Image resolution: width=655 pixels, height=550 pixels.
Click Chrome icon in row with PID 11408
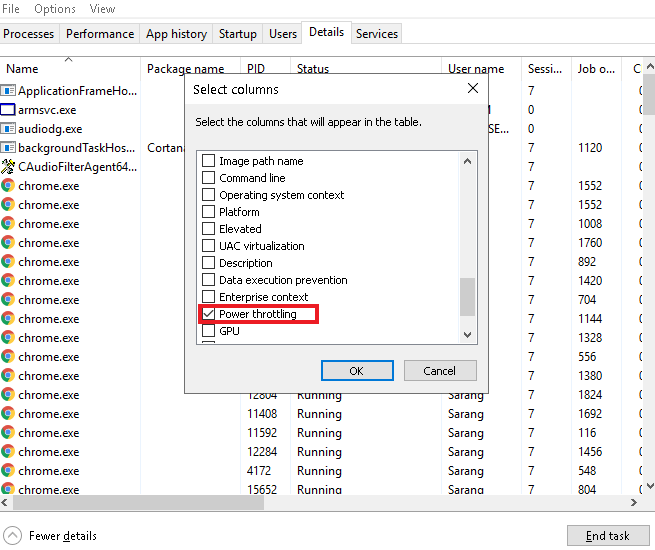click(8, 413)
